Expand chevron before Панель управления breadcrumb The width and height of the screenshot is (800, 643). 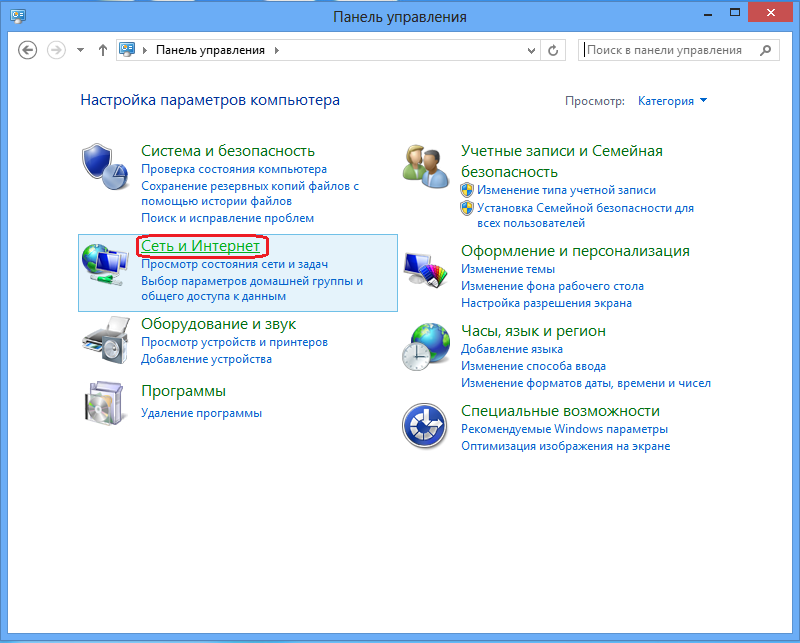point(145,50)
